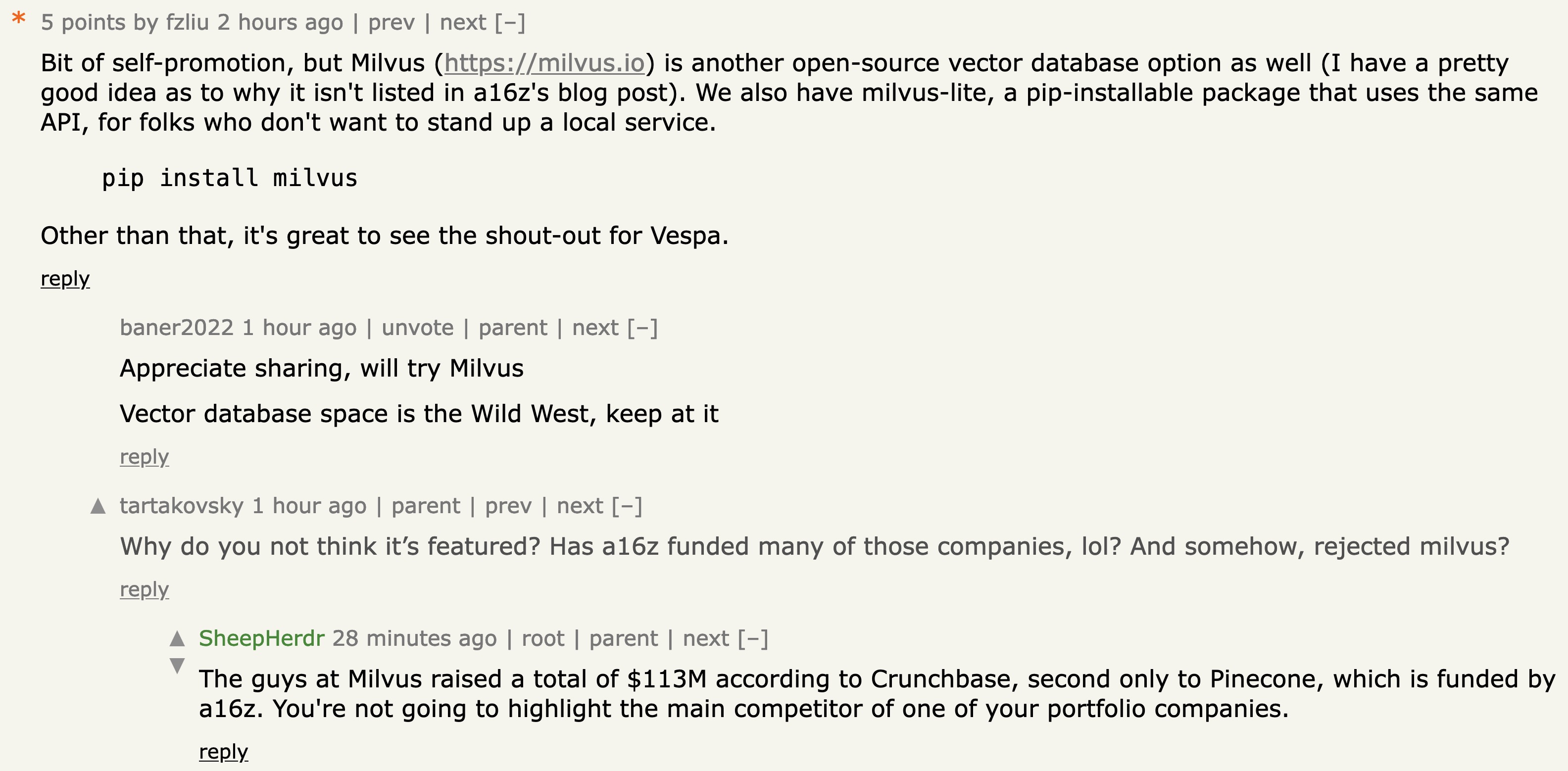Collapse fzliu's comment thread with [–]

[x=510, y=22]
